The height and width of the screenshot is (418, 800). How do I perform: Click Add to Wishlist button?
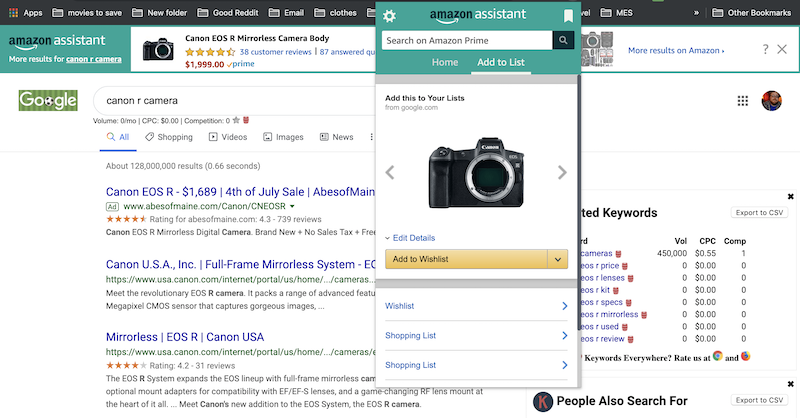pos(466,259)
